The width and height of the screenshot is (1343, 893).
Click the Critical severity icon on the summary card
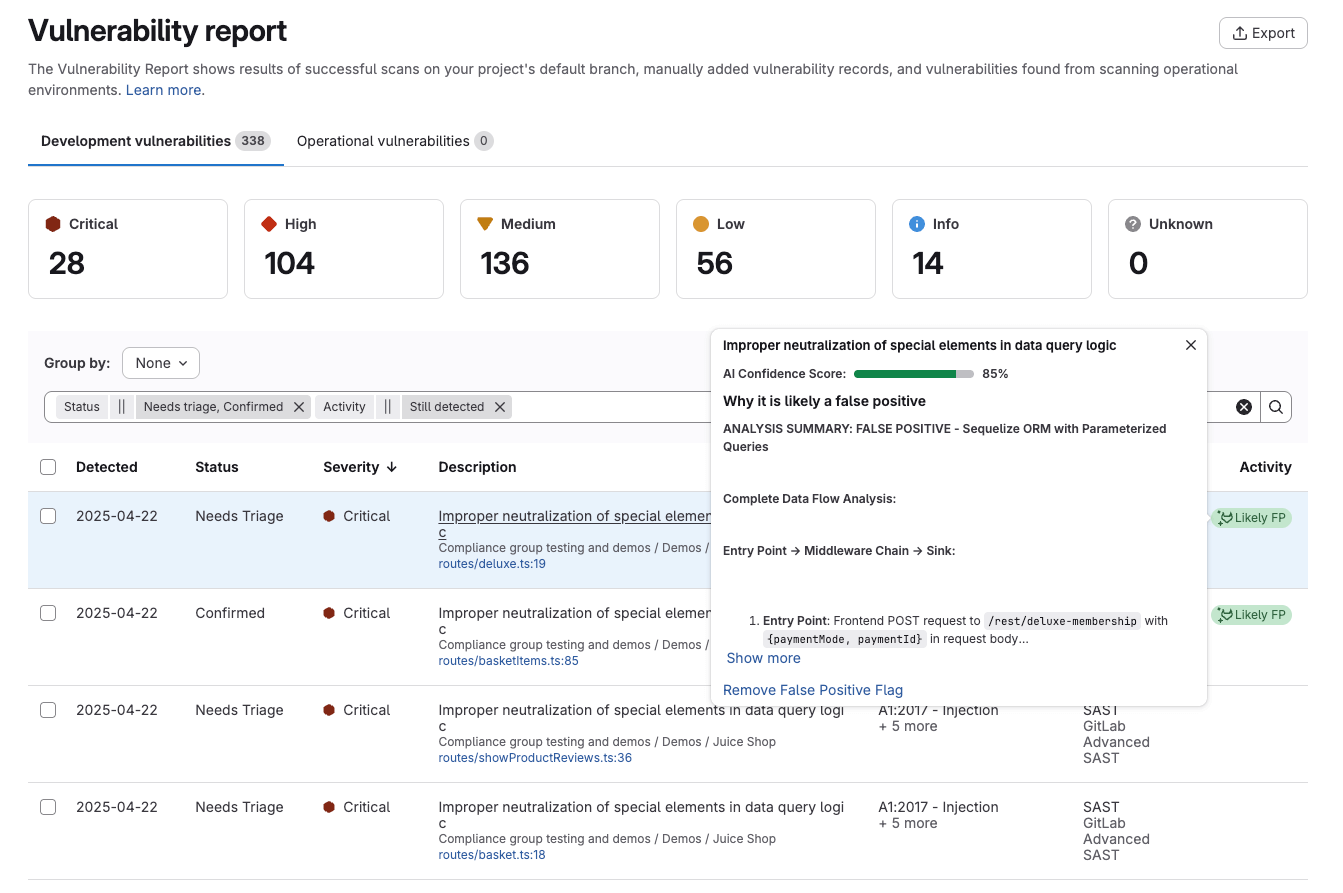coord(52,224)
